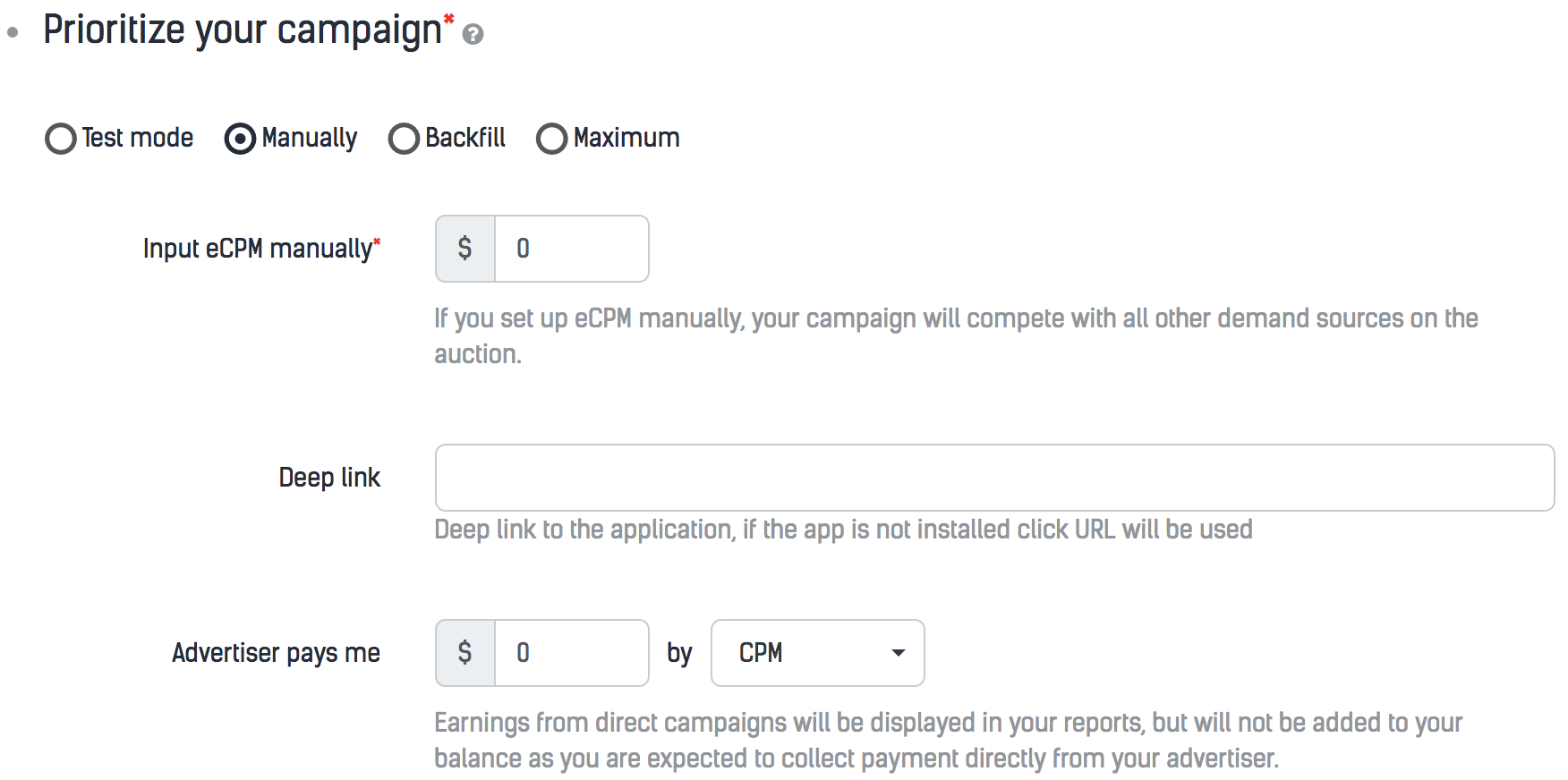Click the CPM dropdown caret arrow
This screenshot has width=1568, height=780.
coord(899,653)
